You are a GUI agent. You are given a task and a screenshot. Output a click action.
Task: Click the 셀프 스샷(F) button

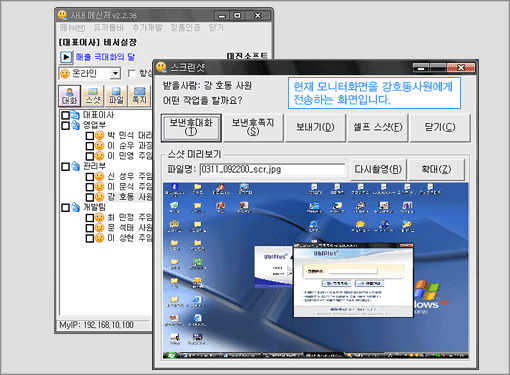click(x=378, y=128)
